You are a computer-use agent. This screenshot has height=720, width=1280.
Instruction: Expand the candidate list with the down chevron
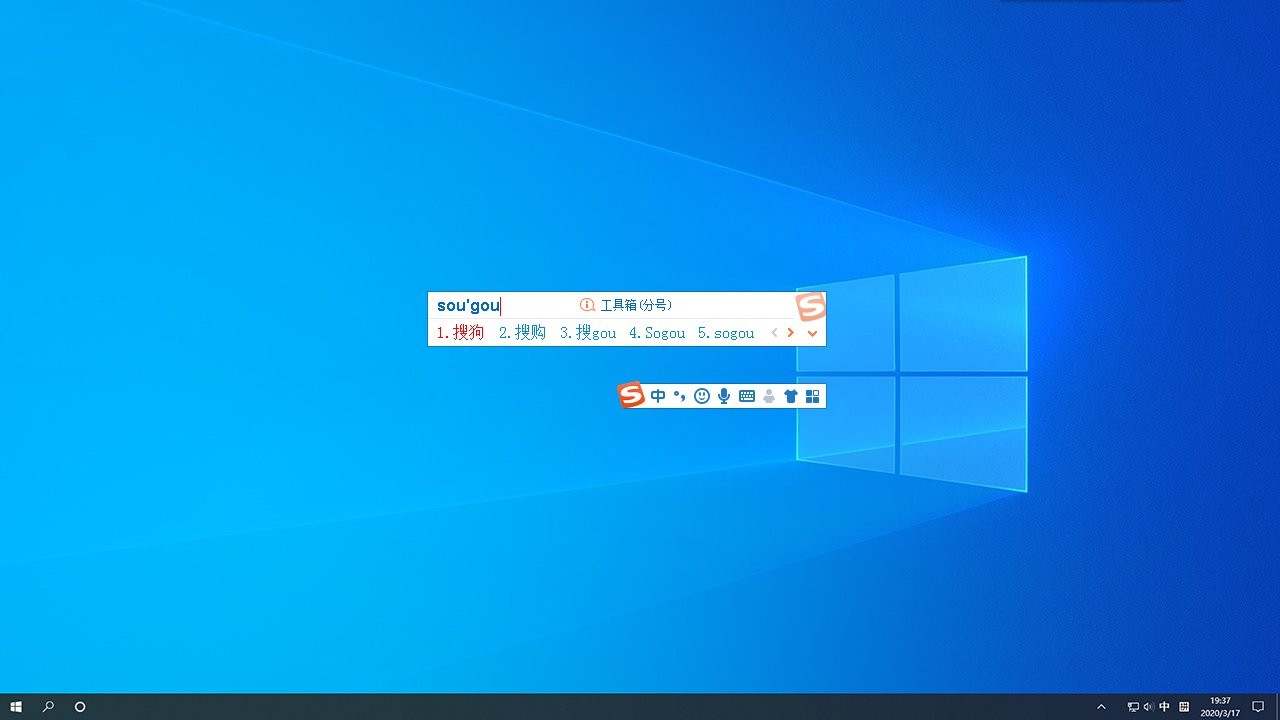(811, 333)
